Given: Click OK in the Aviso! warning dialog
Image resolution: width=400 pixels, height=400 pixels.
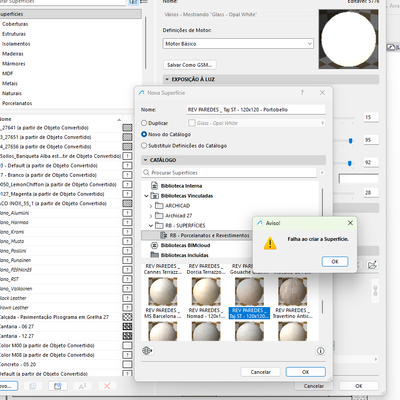Looking at the screenshot, I should point(335,261).
